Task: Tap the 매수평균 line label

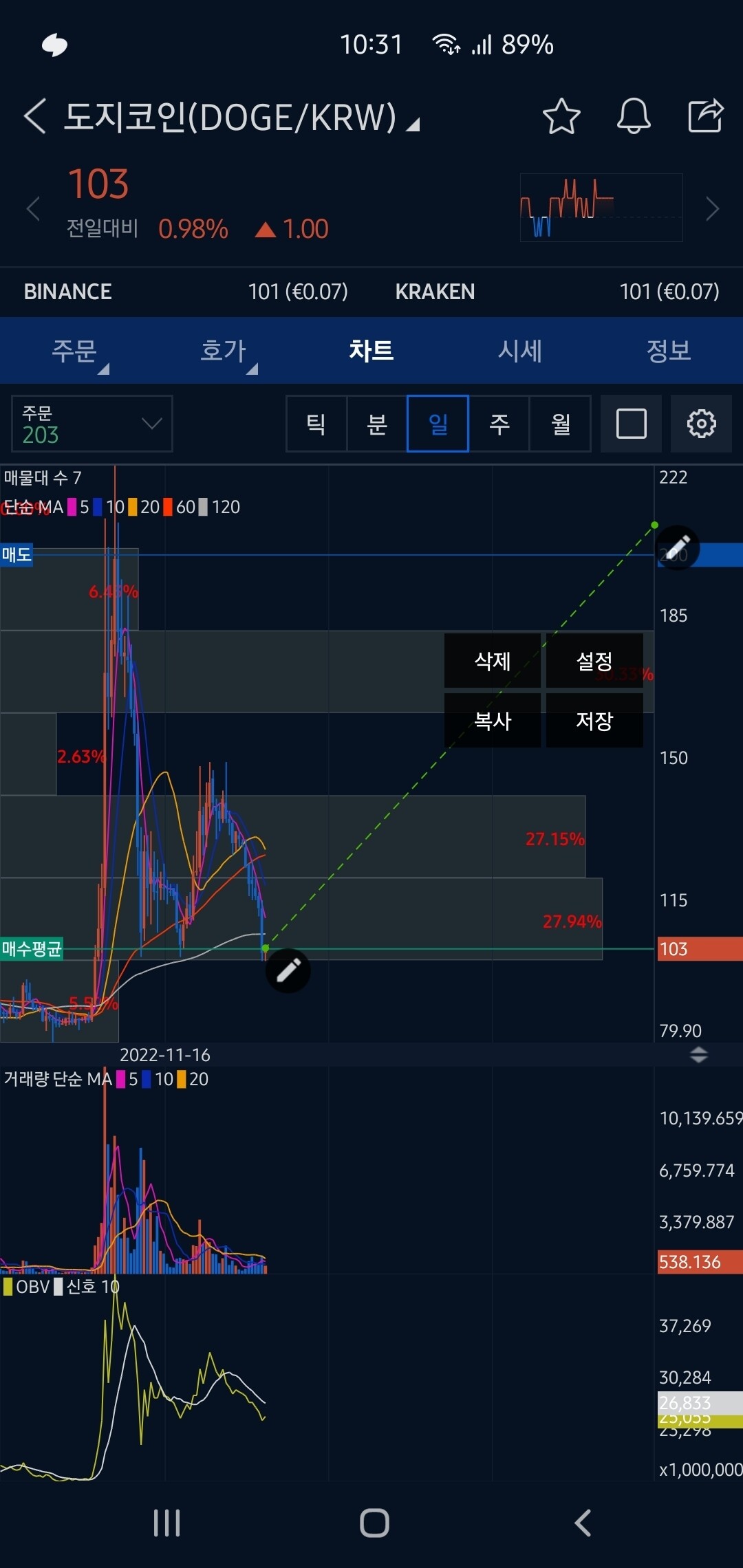Action: 32,949
